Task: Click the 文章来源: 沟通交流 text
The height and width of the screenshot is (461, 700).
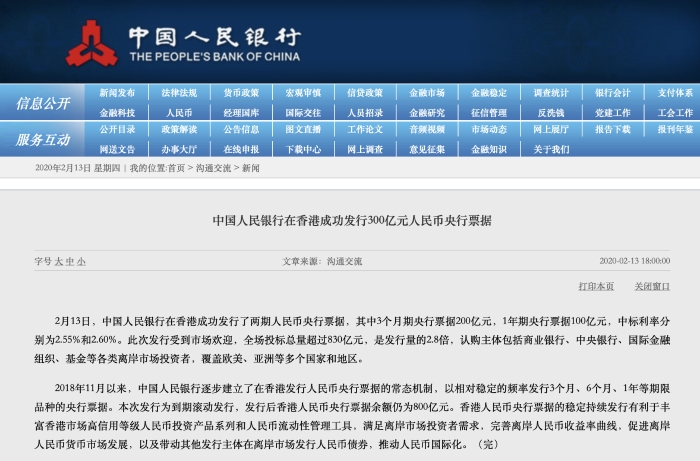Action: (322, 261)
